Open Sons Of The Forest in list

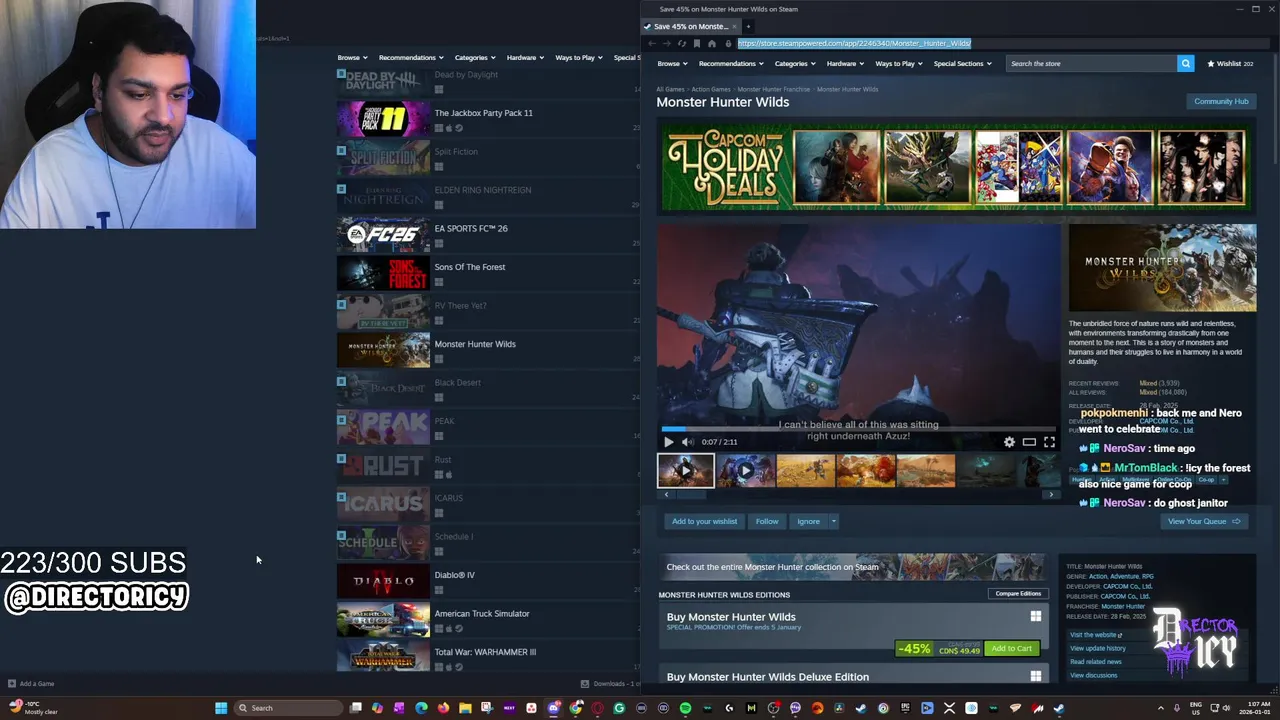[488, 274]
